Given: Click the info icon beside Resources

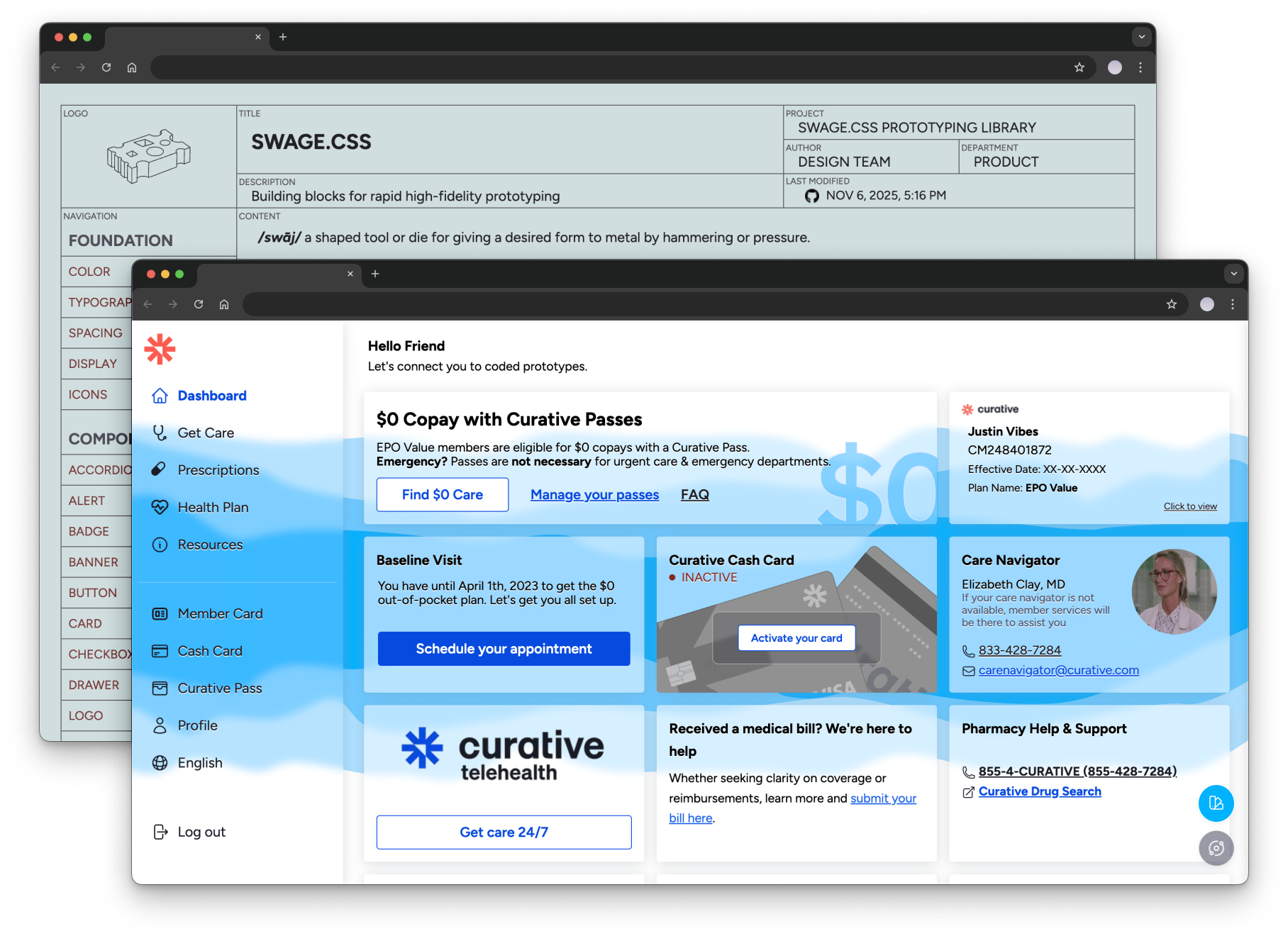Looking at the screenshot, I should pos(160,545).
